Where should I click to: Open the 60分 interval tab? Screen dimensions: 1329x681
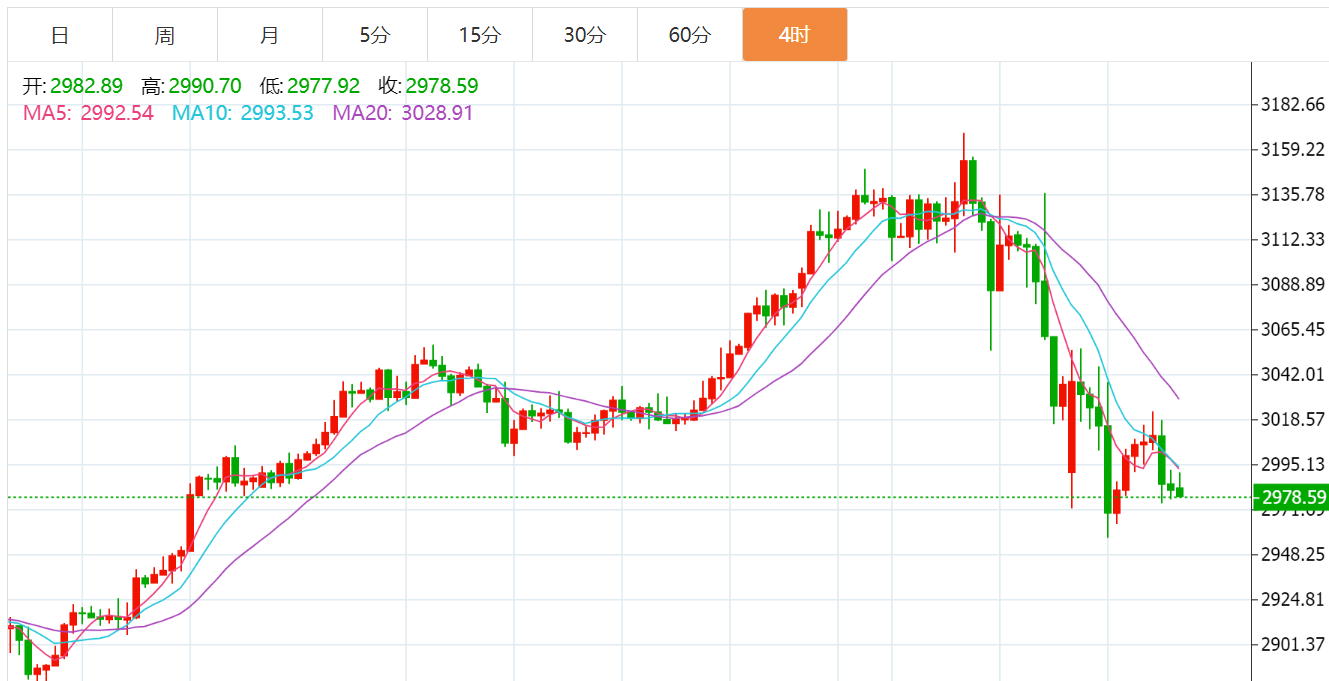pos(690,35)
